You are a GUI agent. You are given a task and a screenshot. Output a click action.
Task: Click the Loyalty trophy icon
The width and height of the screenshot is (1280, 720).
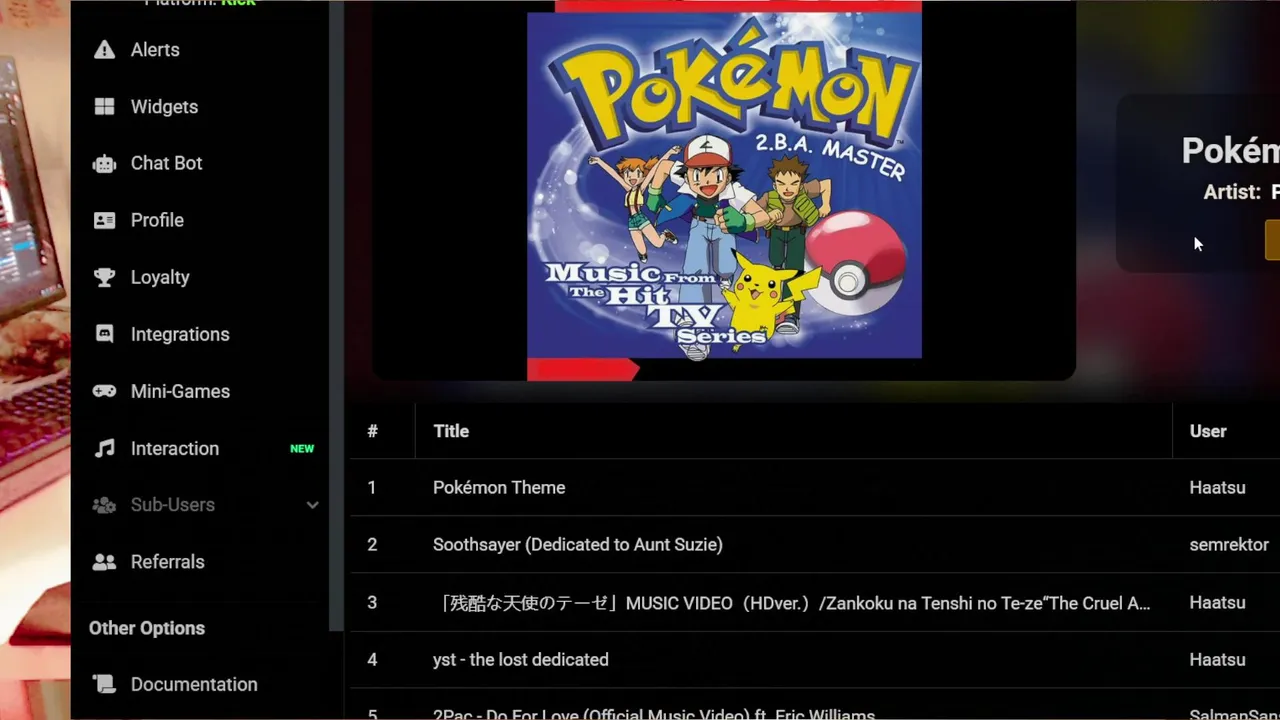tap(104, 278)
